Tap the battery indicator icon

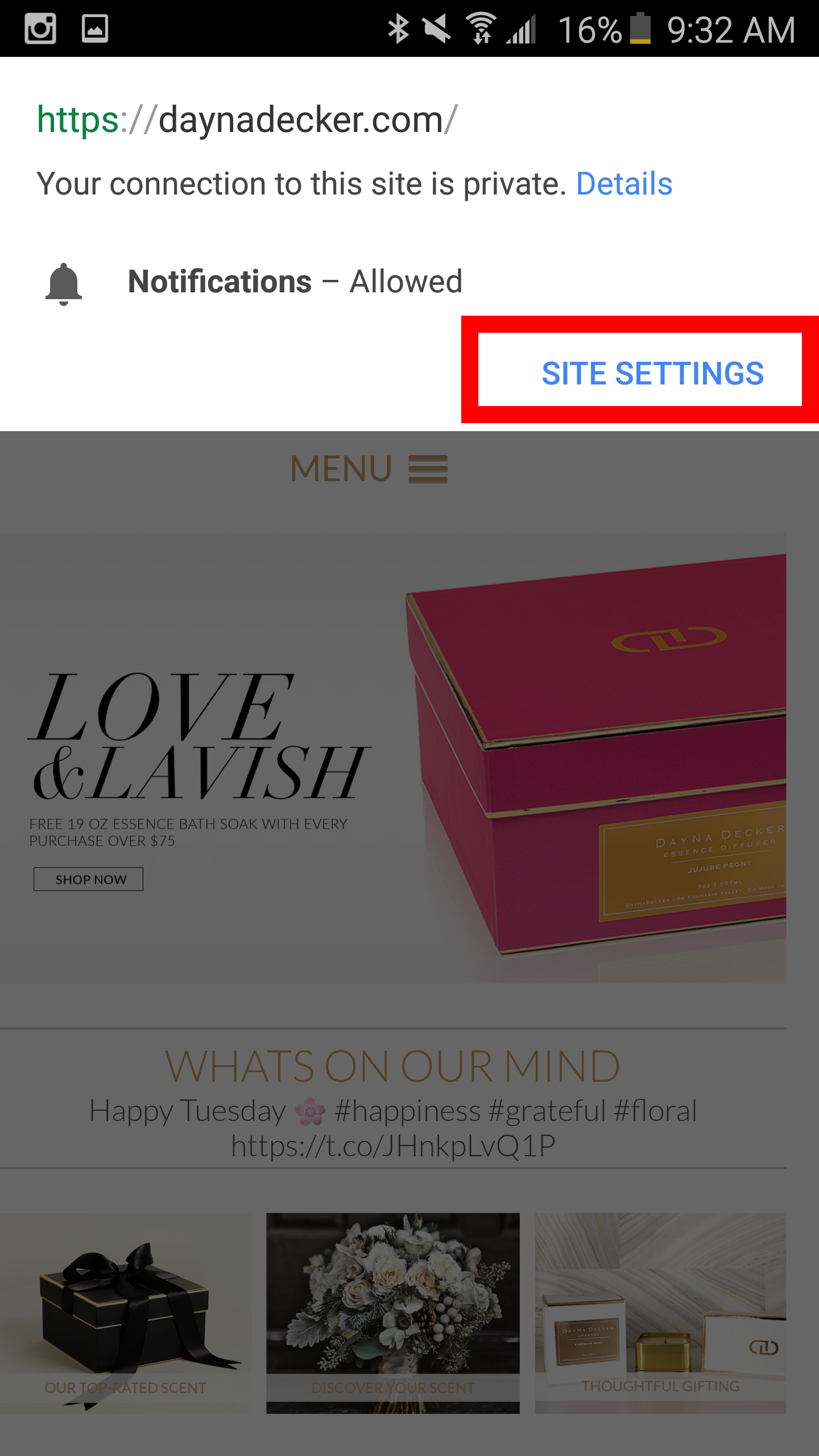(640, 28)
